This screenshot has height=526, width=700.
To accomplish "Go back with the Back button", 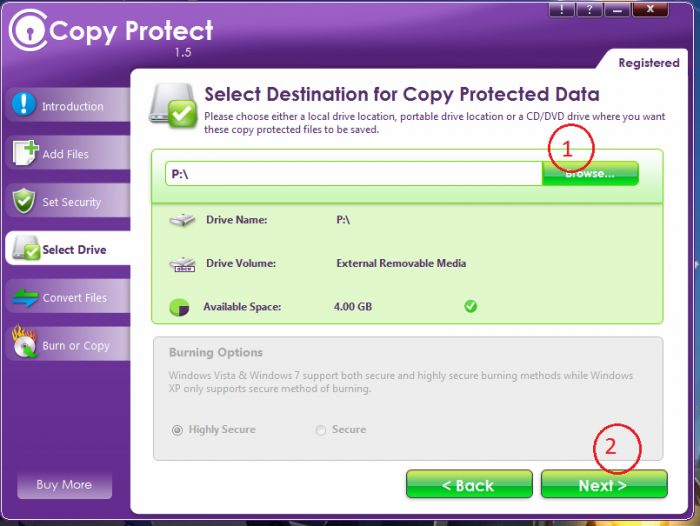I will [x=468, y=485].
